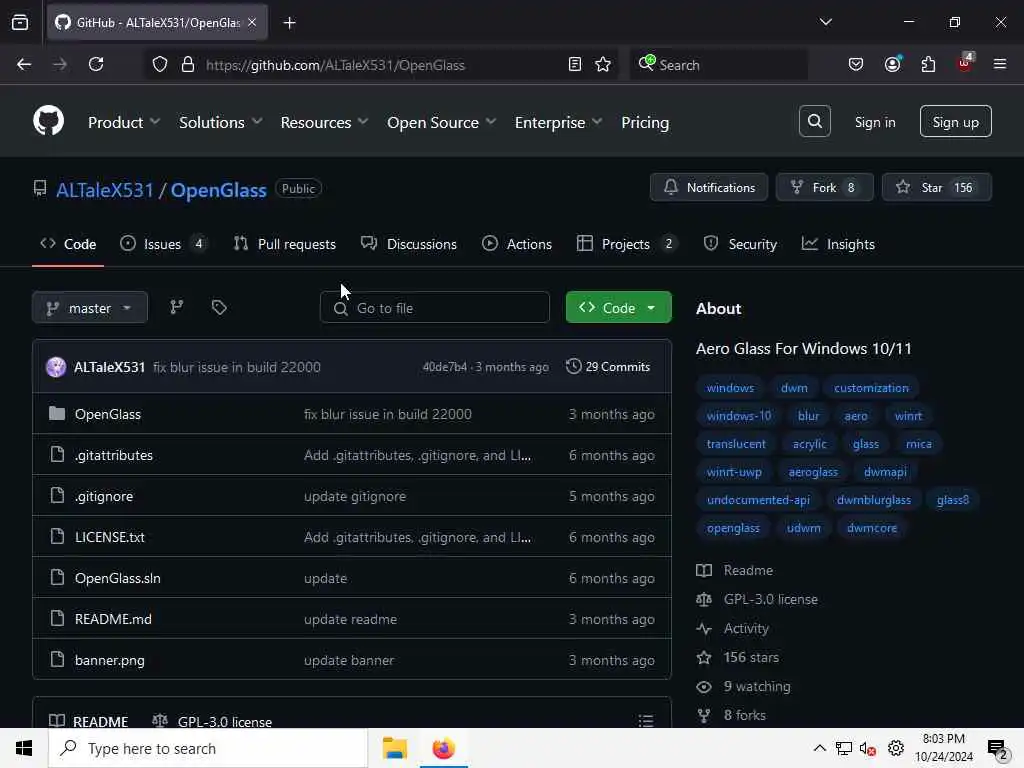Click Firefox reload page button
The height and width of the screenshot is (768, 1024).
(x=96, y=64)
